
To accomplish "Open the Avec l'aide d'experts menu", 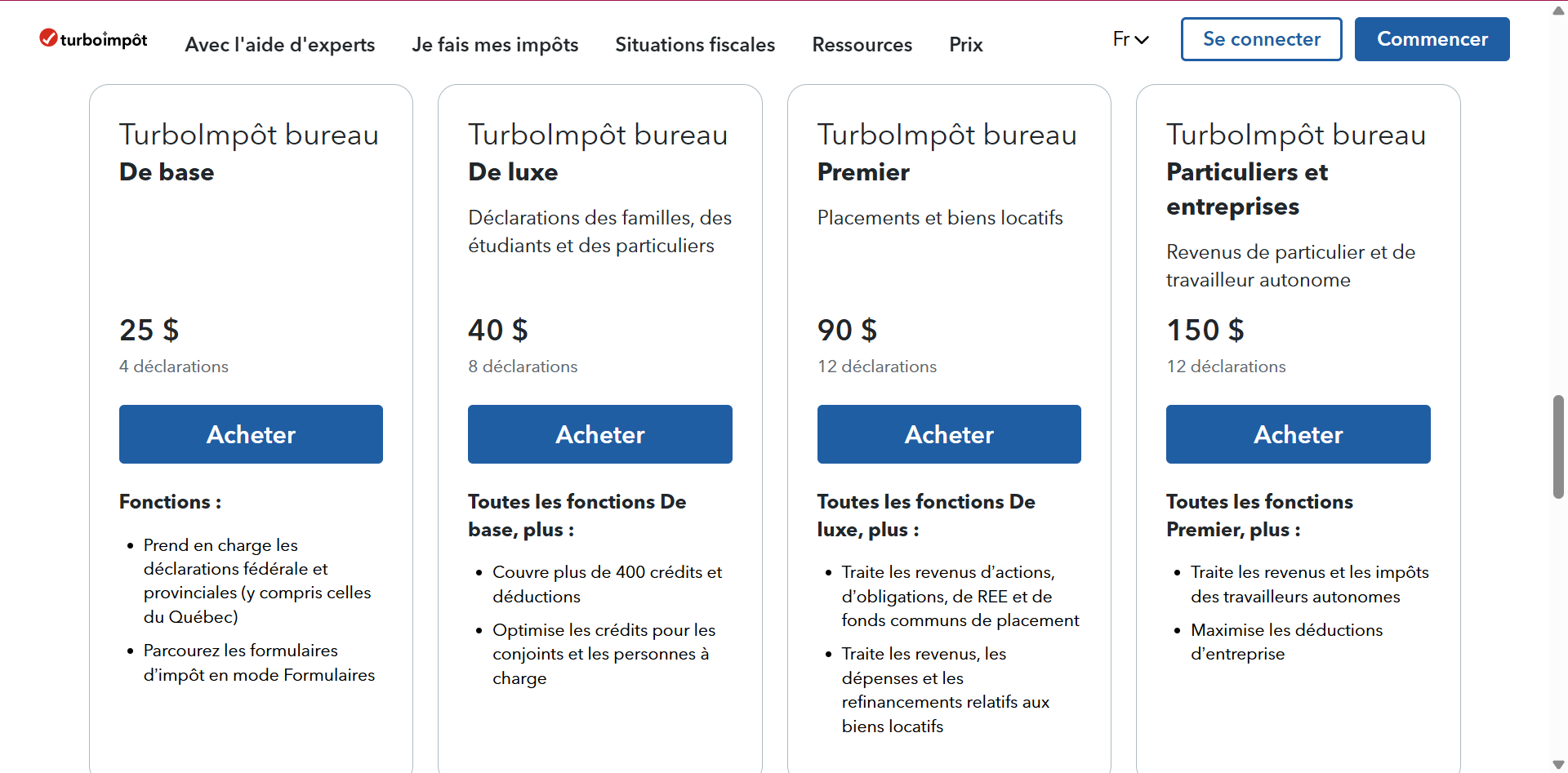I will tap(280, 45).
